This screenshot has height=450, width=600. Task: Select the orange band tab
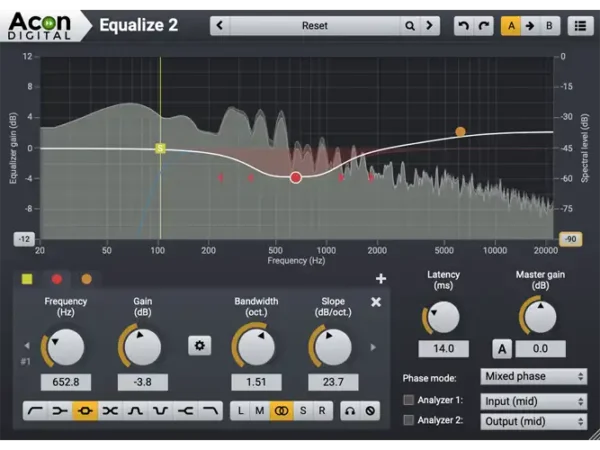87,279
